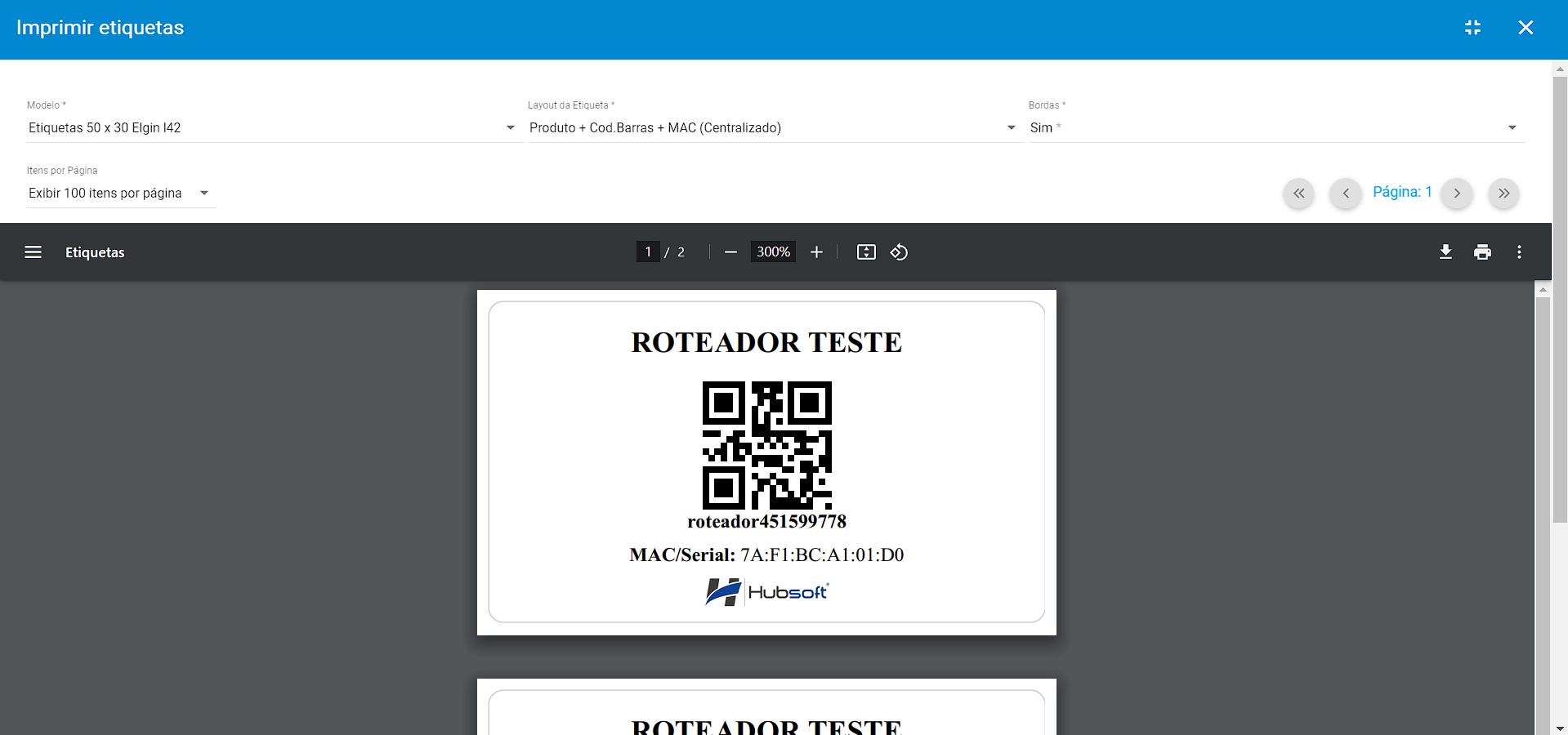
Task: Open the PDF viewer more actions menu
Action: tap(1519, 252)
